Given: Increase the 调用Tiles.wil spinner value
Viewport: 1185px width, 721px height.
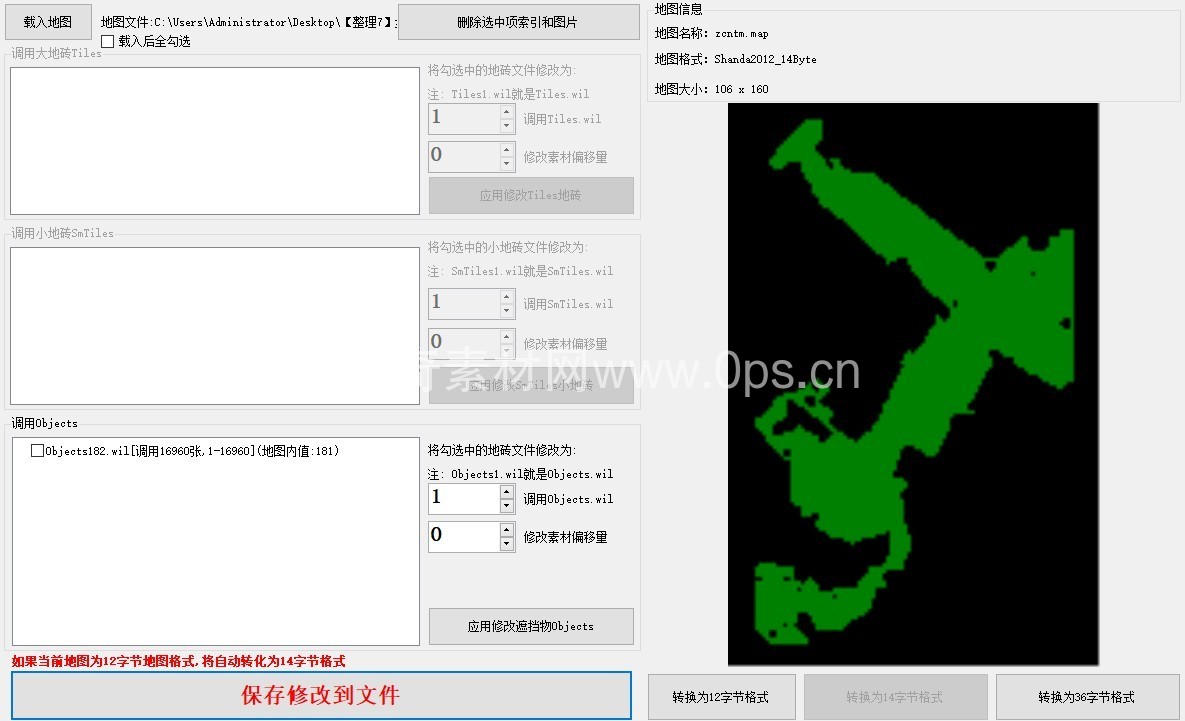Looking at the screenshot, I should tap(507, 112).
